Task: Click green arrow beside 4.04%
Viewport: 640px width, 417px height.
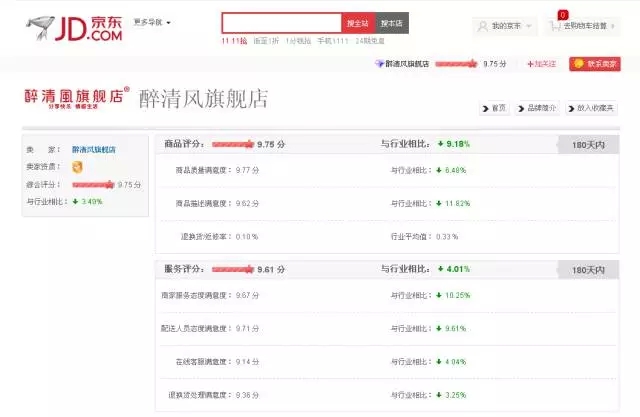Action: pos(439,362)
